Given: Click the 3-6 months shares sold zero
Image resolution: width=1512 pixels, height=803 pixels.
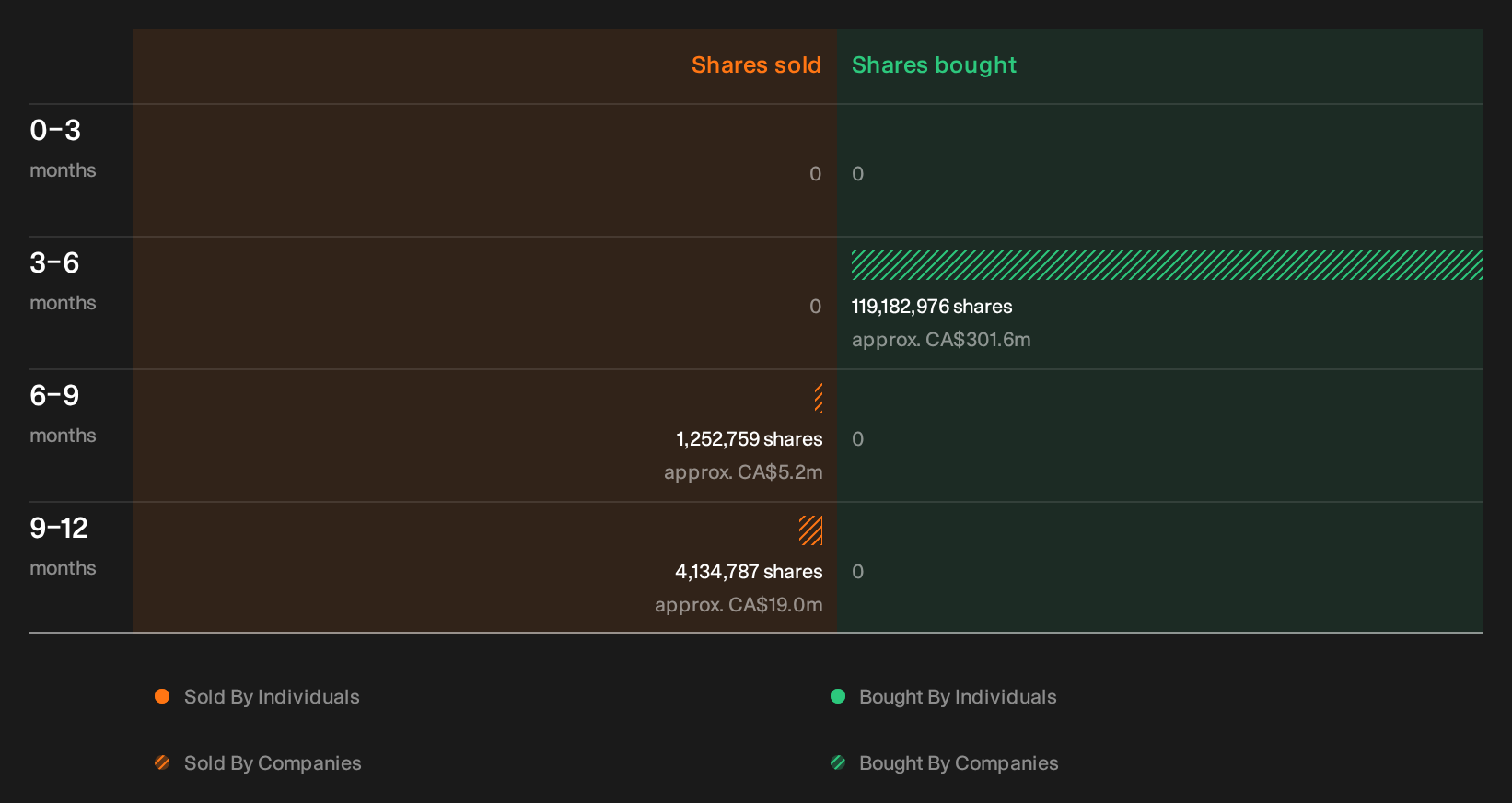Looking at the screenshot, I should pyautogui.click(x=816, y=307).
